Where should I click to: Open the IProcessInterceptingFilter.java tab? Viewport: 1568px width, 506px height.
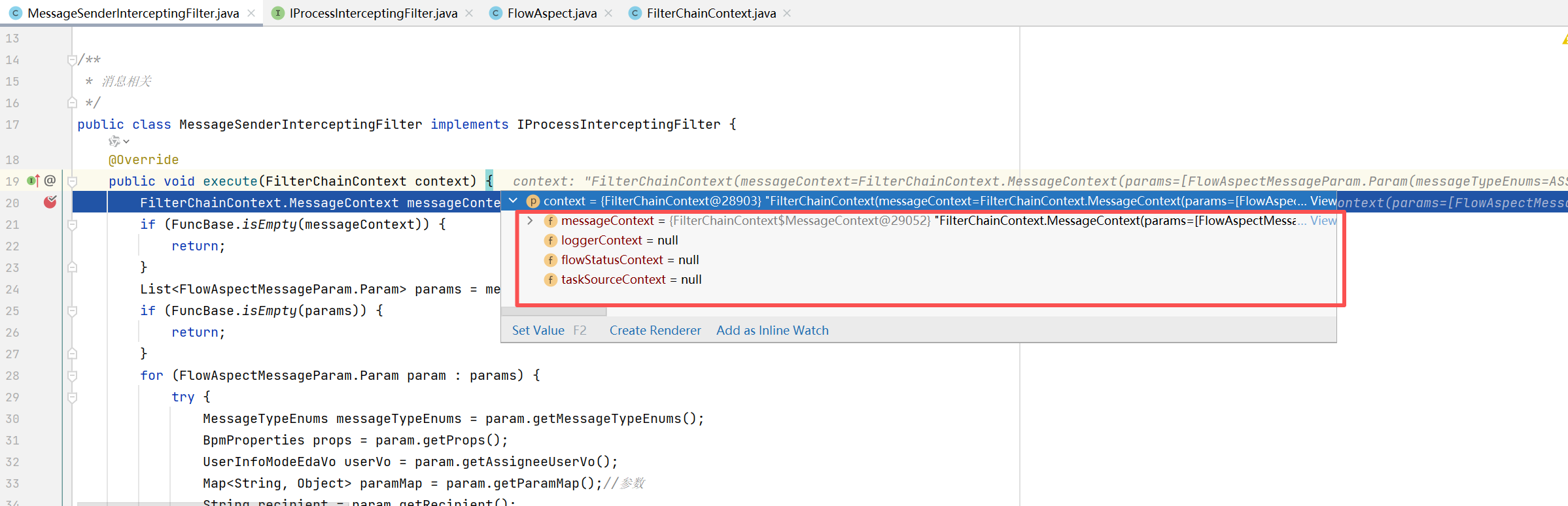pos(373,13)
